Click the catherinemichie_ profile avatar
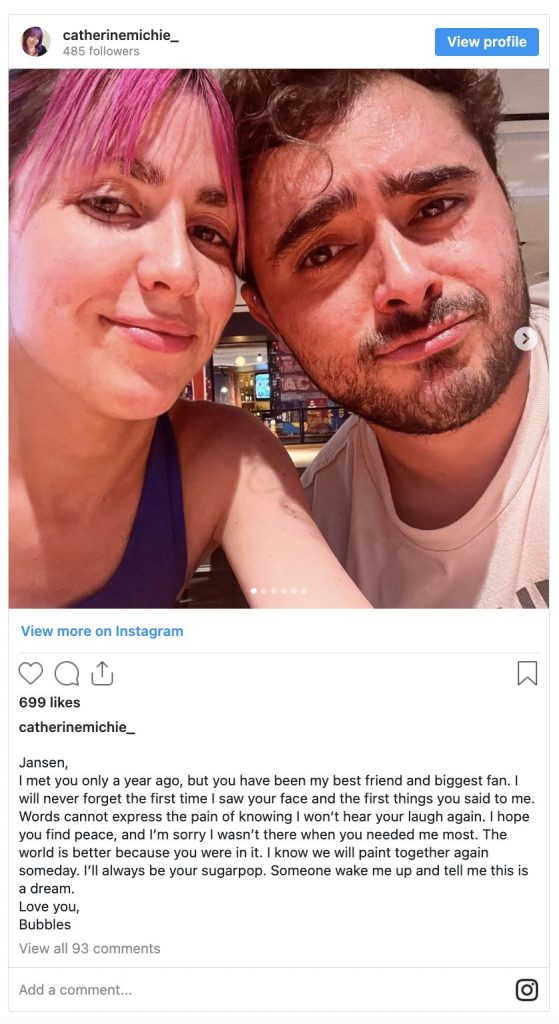The image size is (559, 1024). (x=36, y=42)
